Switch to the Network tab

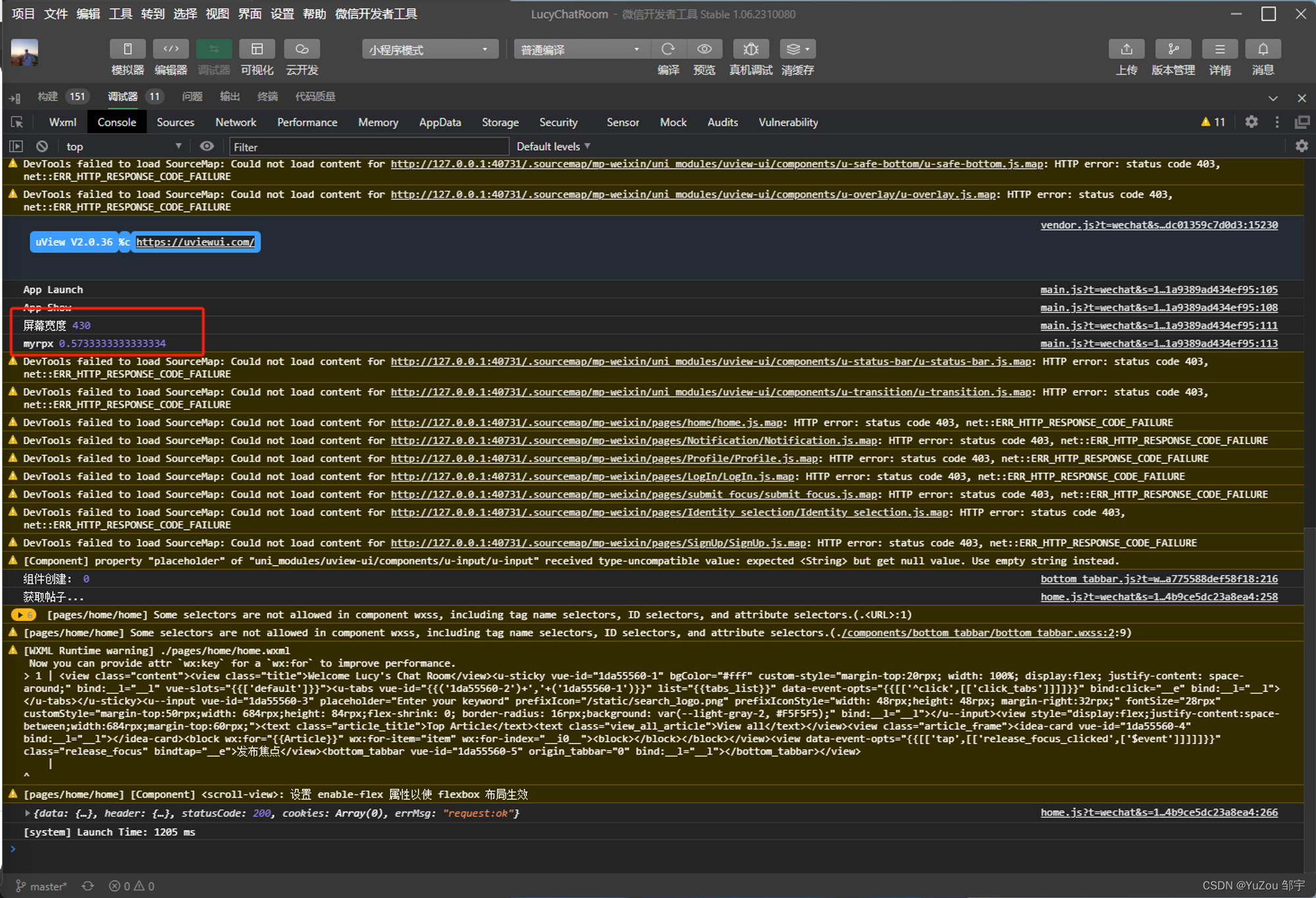pyautogui.click(x=236, y=122)
